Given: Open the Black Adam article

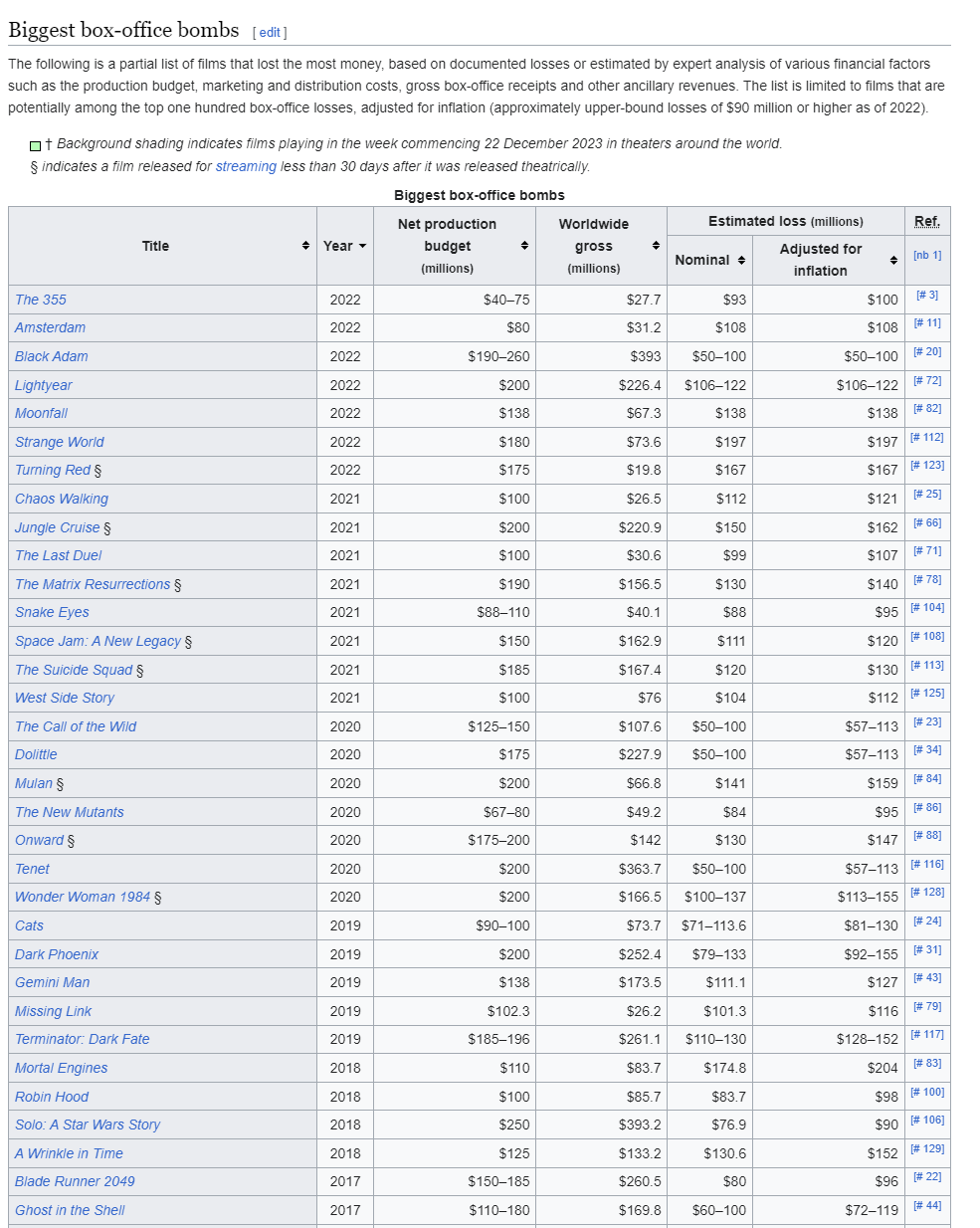Looking at the screenshot, I should [51, 356].
